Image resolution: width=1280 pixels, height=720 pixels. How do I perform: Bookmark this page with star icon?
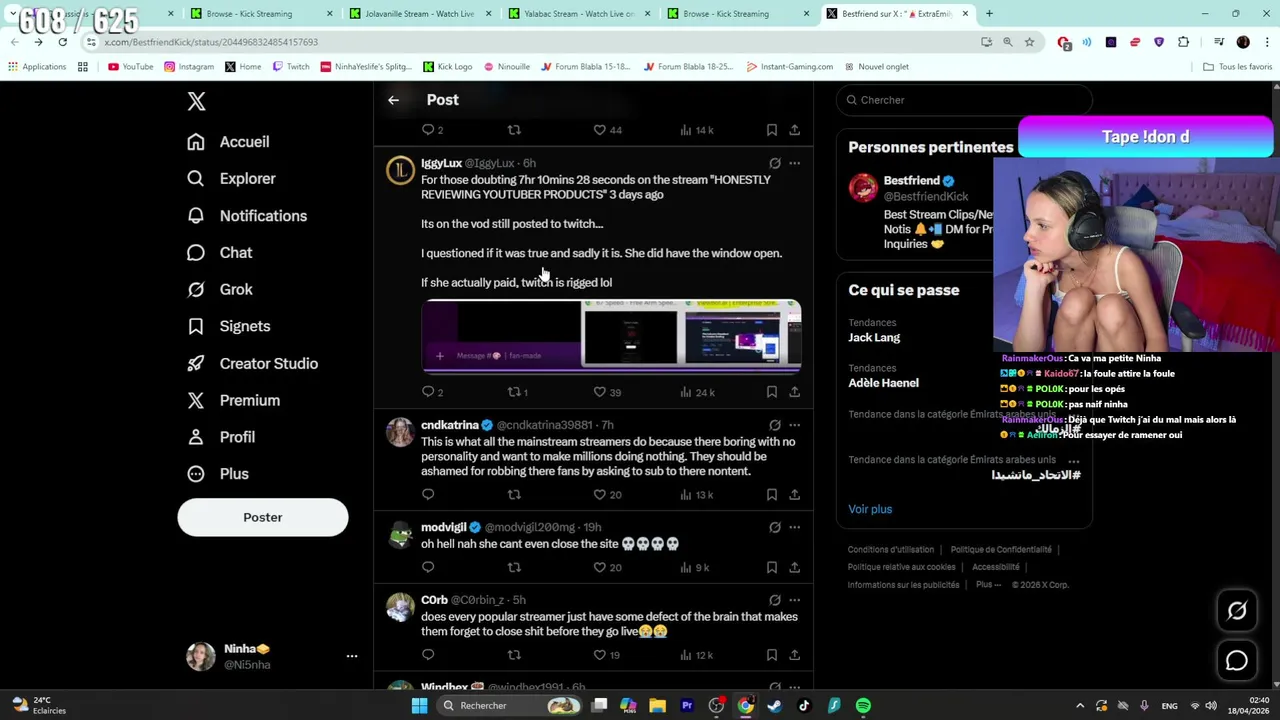(x=1029, y=42)
